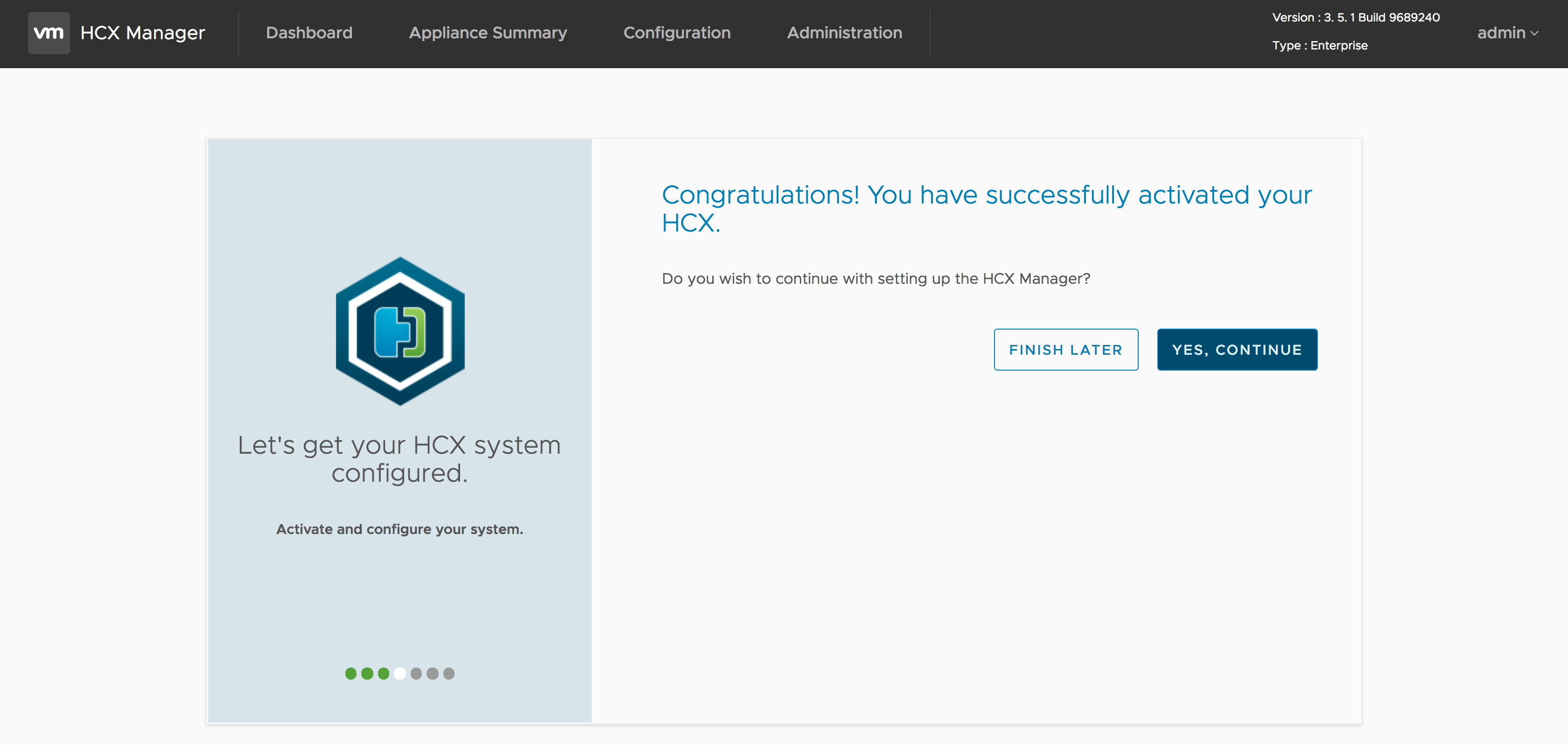Select the third green progress dot
This screenshot has width=1568, height=745.
[x=384, y=673]
